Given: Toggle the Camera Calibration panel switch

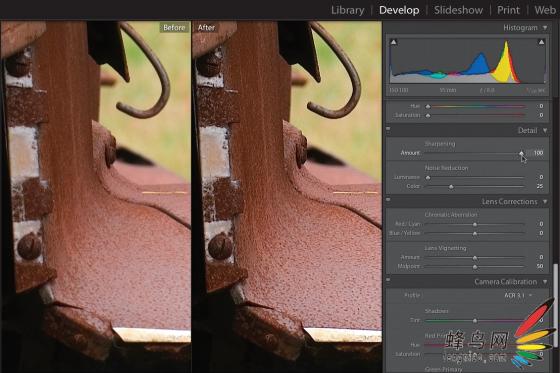Looking at the screenshot, I should pos(388,280).
